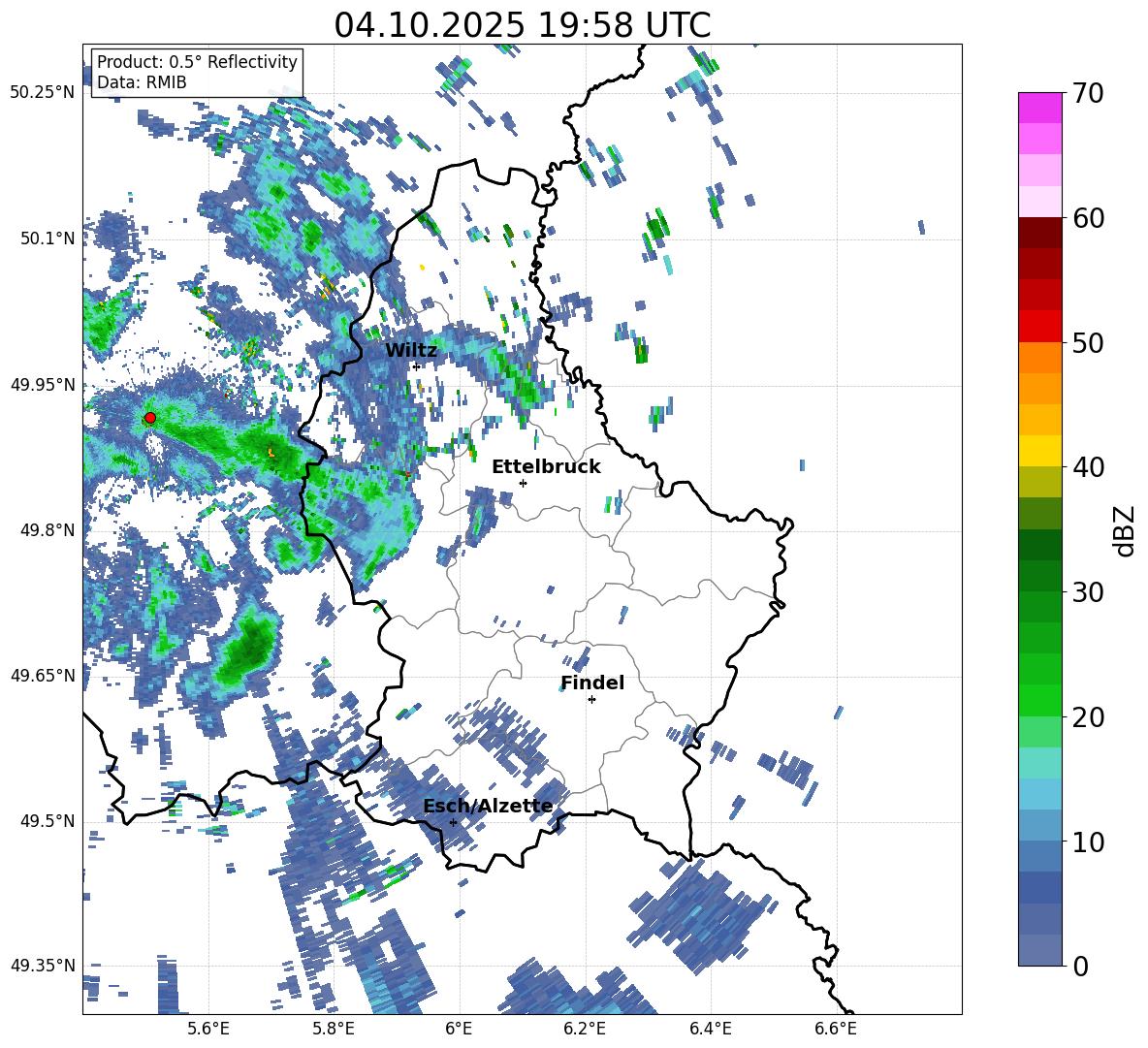Viewport: 1148px width, 1048px height.
Task: Click the colorbar tick label 20
Action: pyautogui.click(x=1088, y=717)
